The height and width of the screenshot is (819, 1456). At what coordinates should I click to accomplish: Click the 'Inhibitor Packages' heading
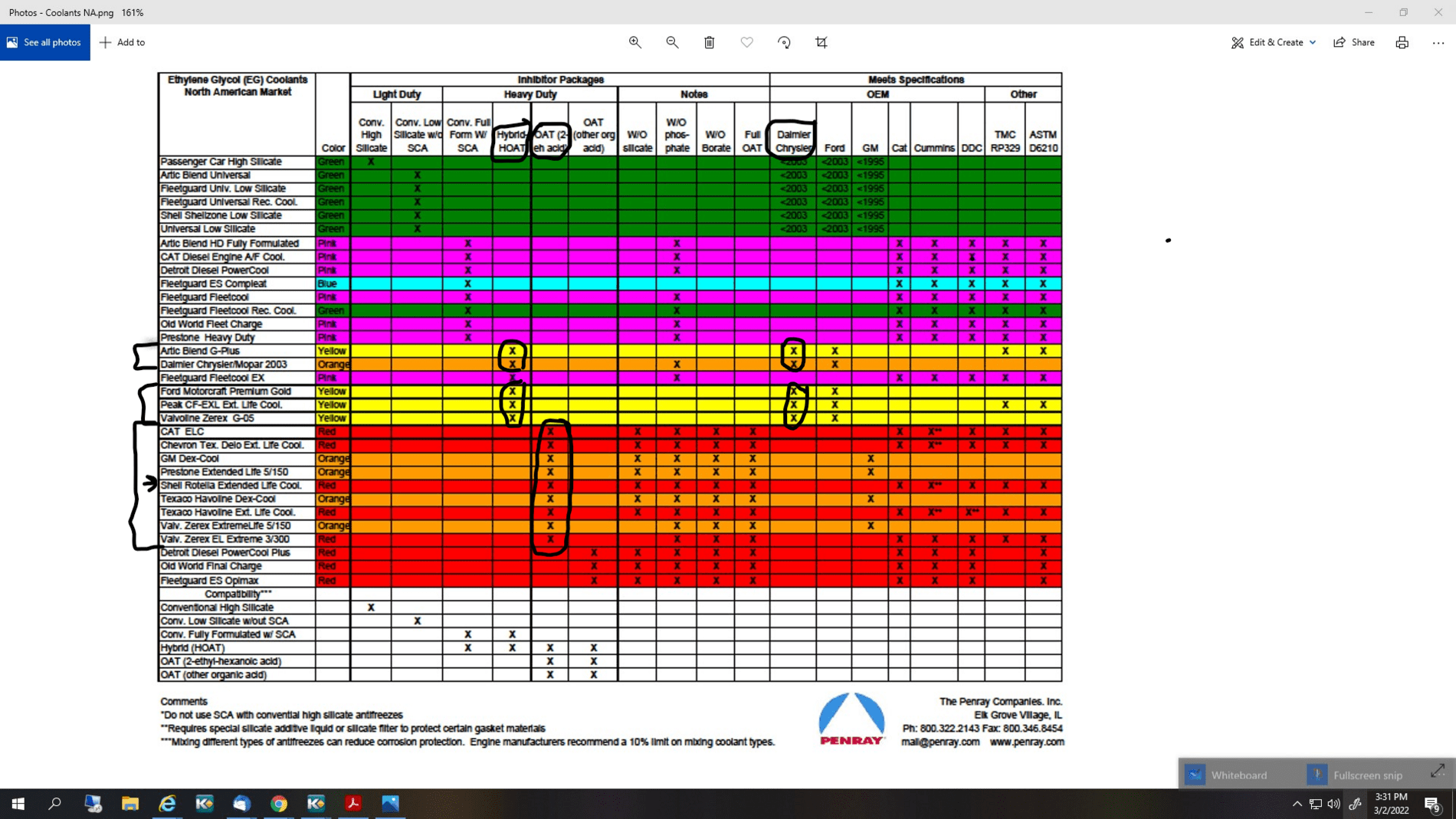click(x=560, y=80)
